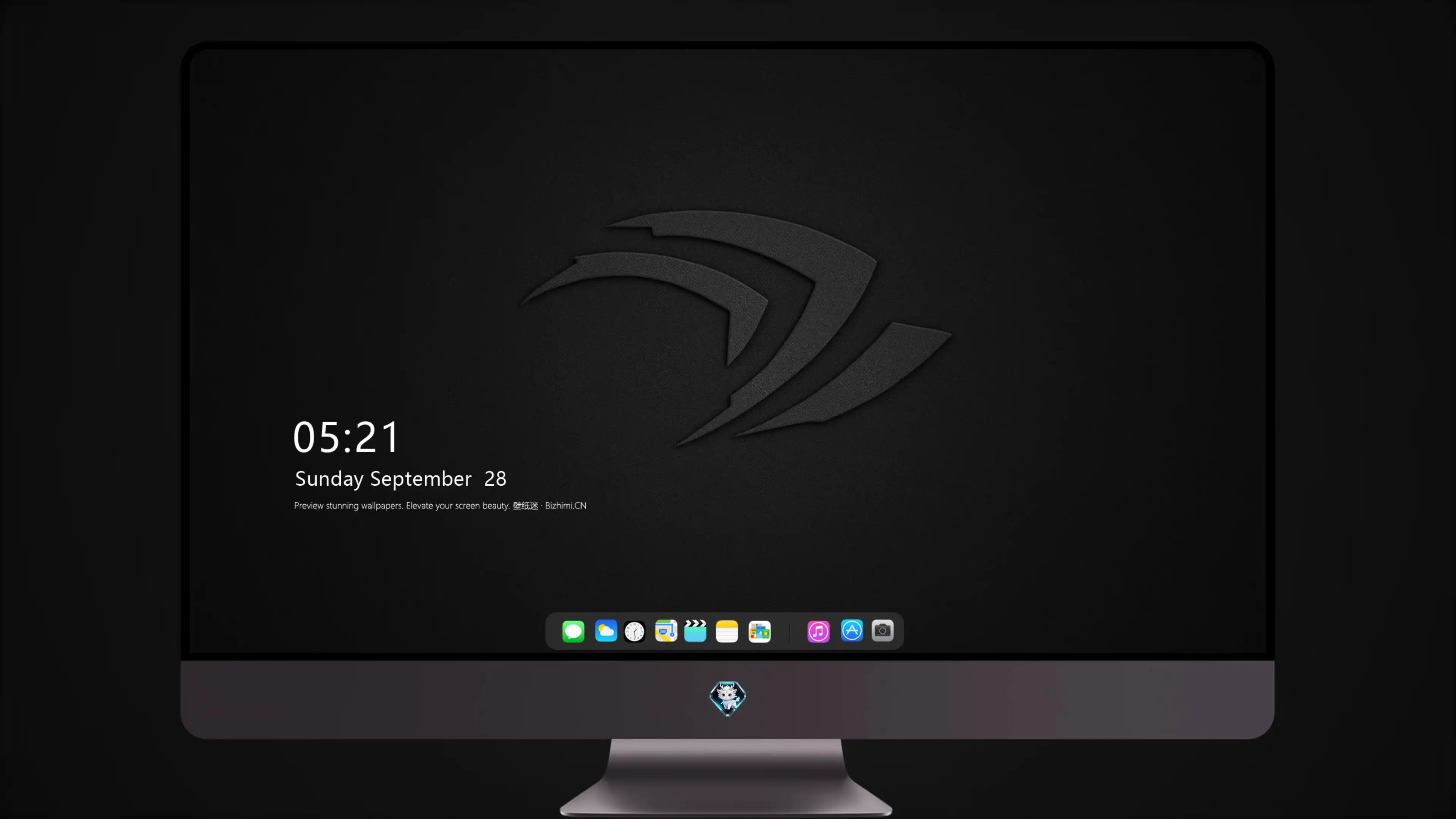
Task: Open the Clock app in the dock
Action: 635,631
